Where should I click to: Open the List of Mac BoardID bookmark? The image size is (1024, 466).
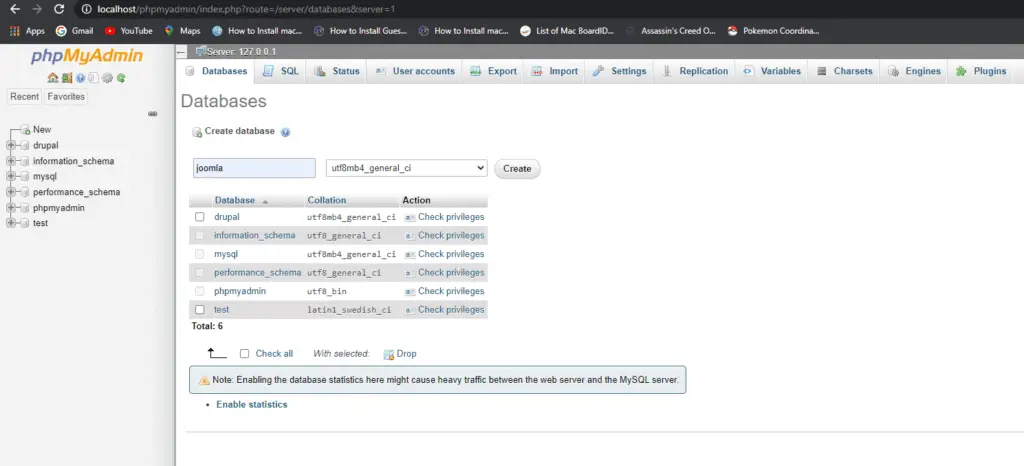(567, 31)
